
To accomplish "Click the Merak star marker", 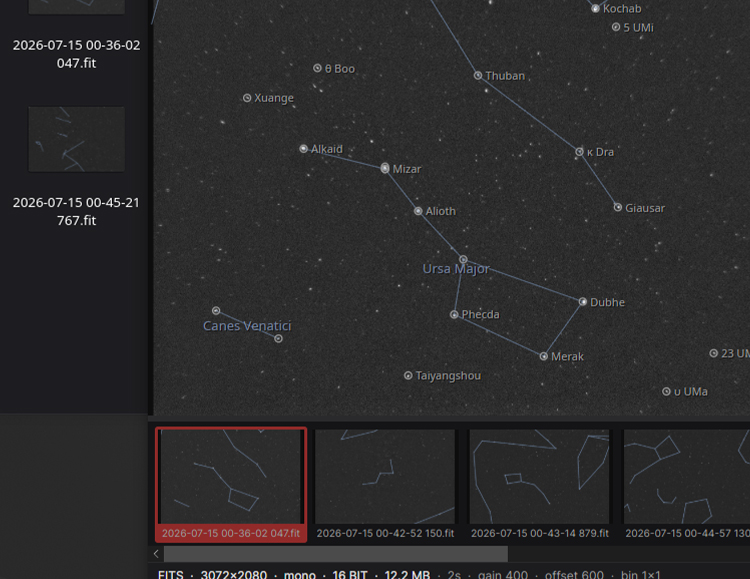I will click(543, 356).
